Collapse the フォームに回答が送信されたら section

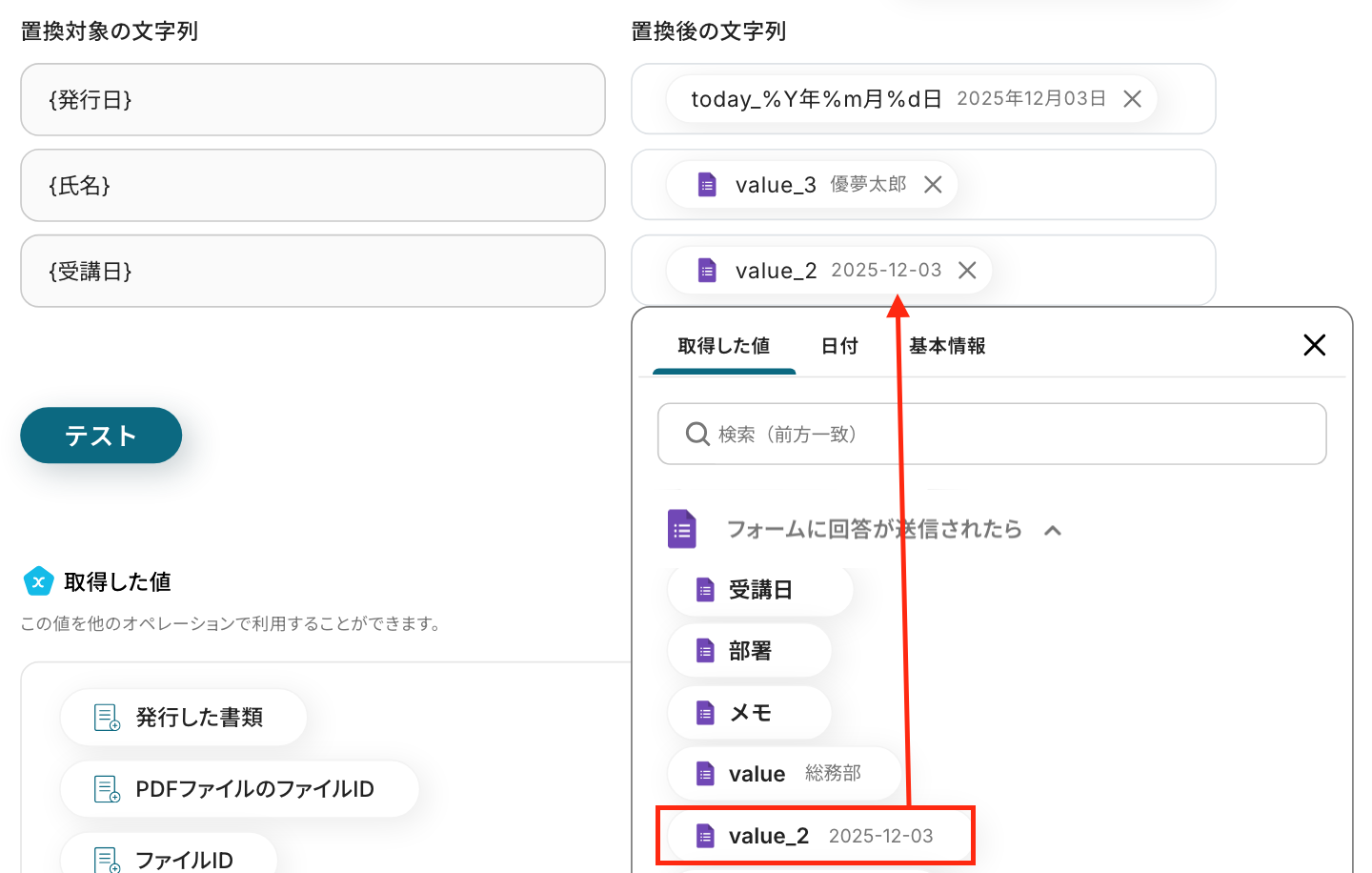(1053, 530)
